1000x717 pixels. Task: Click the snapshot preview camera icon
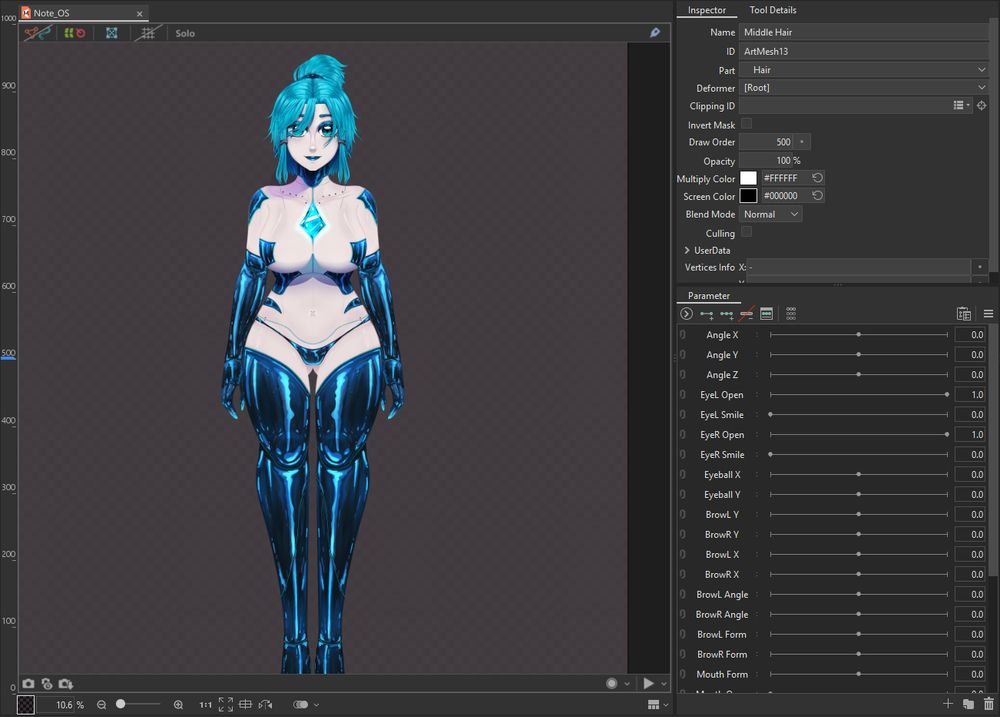click(x=47, y=683)
